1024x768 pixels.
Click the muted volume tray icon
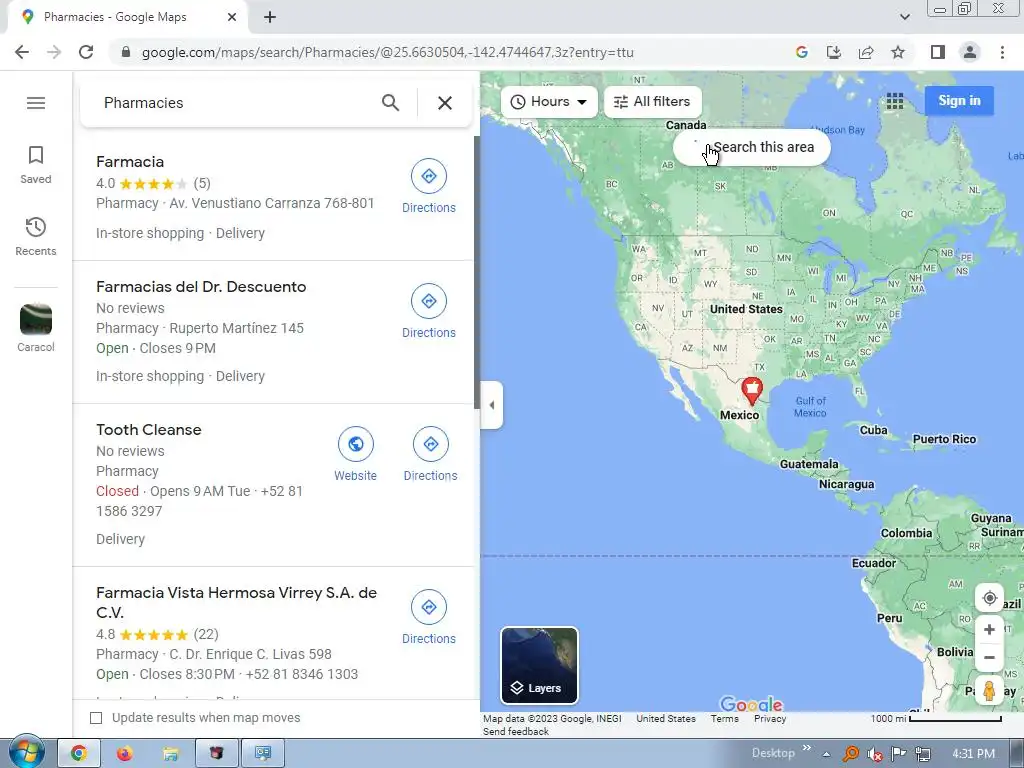coord(874,754)
